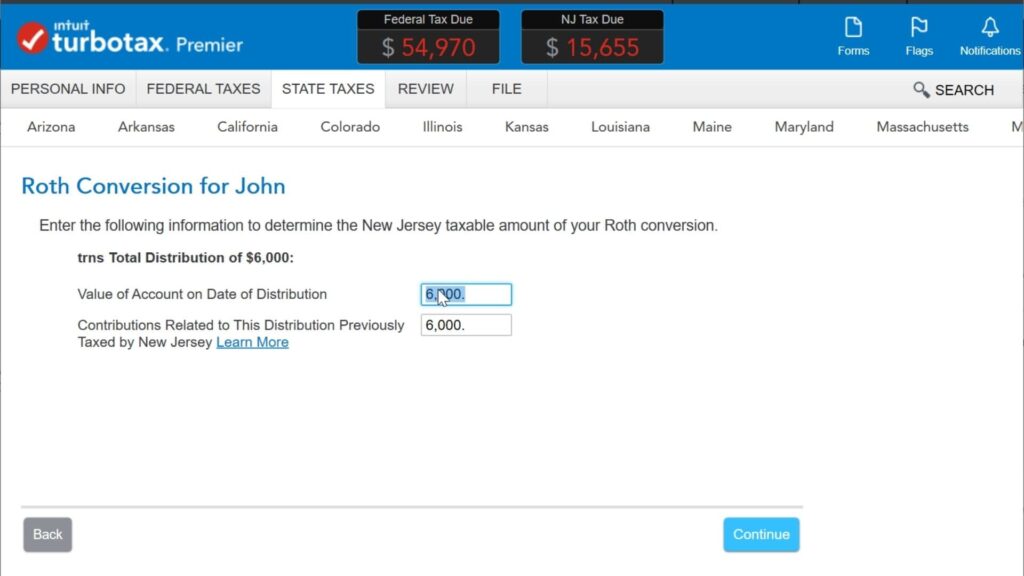The image size is (1024, 576).
Task: Select the Maryland state tab
Action: (x=804, y=127)
